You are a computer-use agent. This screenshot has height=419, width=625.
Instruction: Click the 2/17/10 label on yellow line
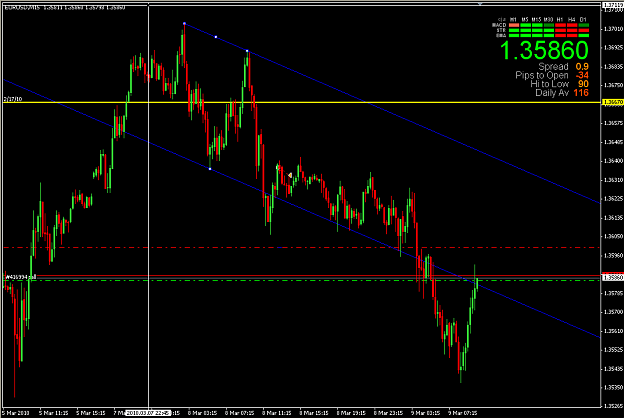(13, 99)
